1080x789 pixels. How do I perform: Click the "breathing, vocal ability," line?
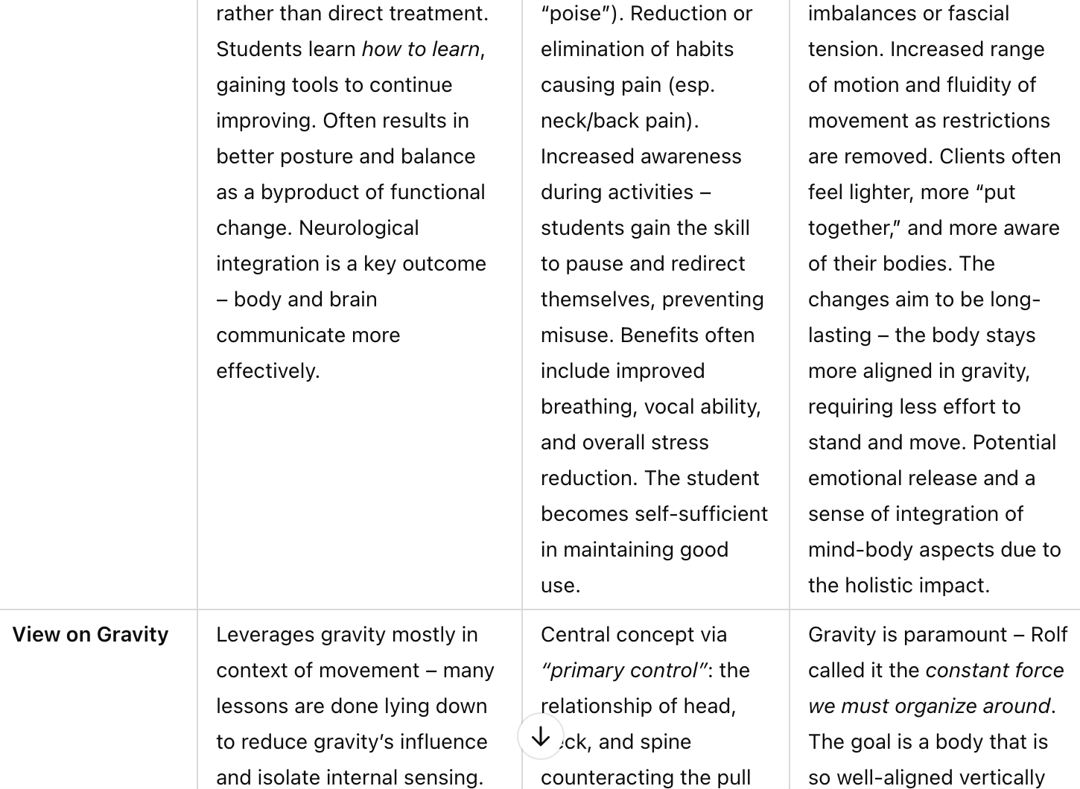point(651,407)
